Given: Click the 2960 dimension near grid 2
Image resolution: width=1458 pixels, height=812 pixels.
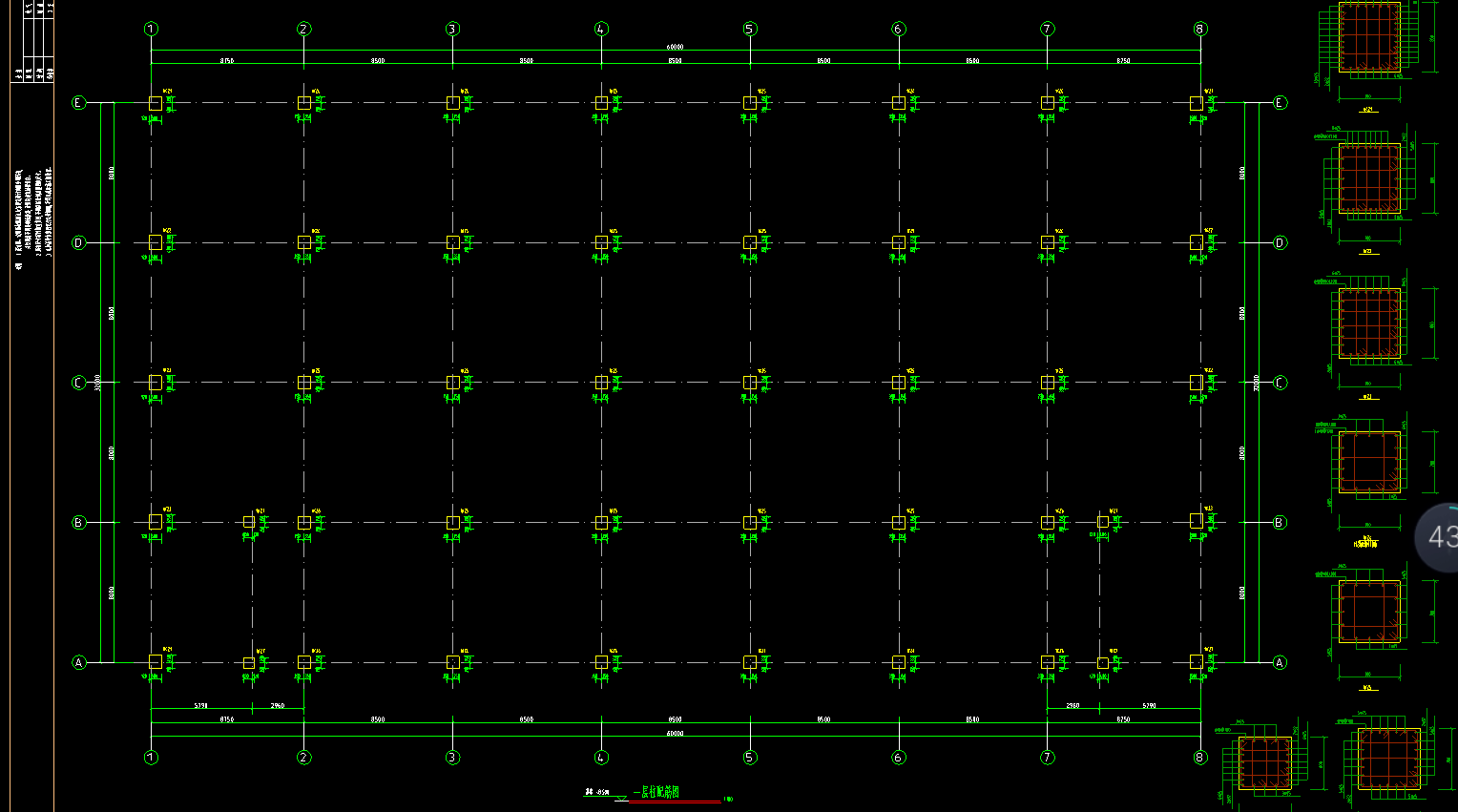Looking at the screenshot, I should click(x=278, y=705).
